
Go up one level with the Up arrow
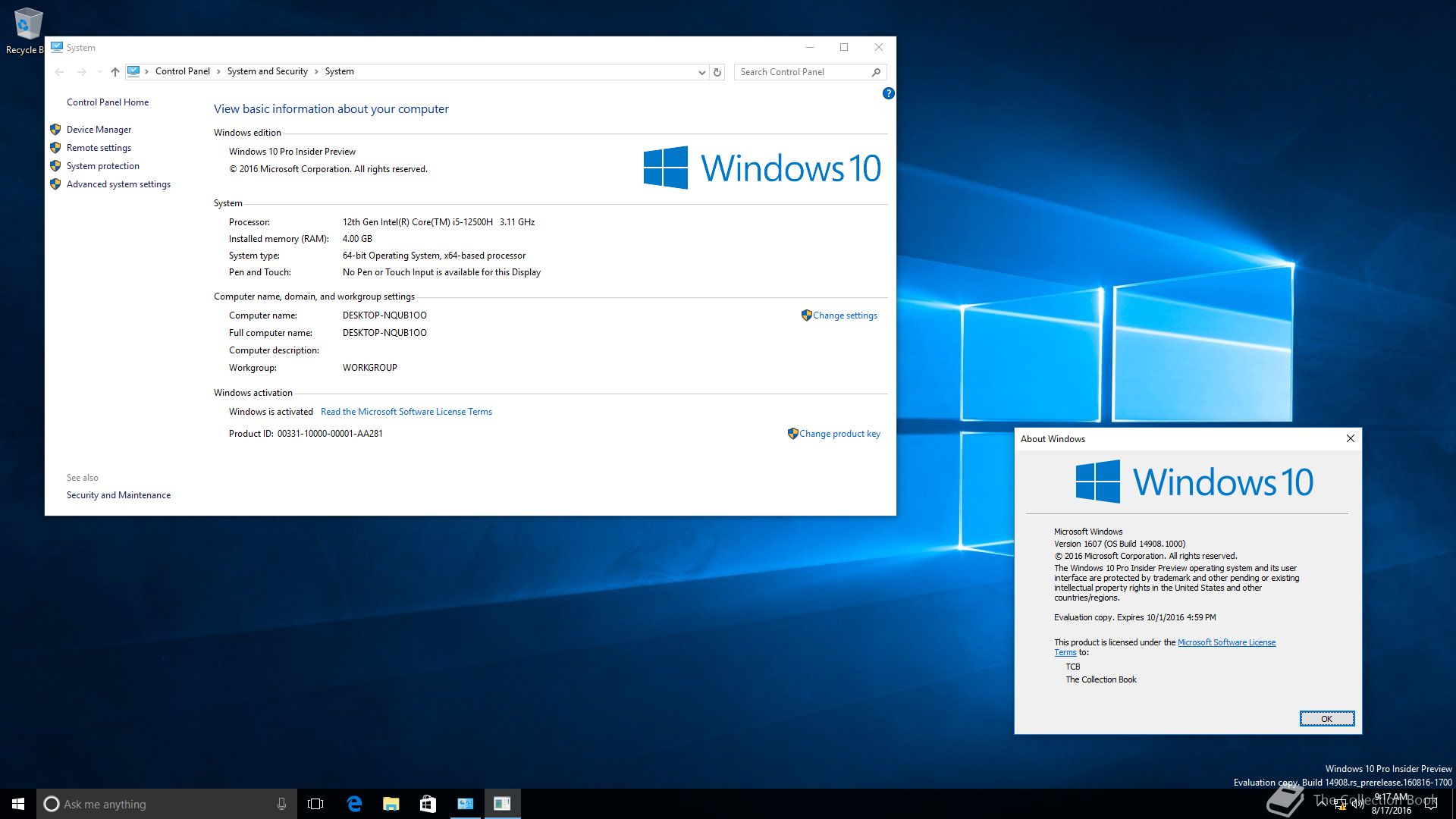(x=115, y=72)
